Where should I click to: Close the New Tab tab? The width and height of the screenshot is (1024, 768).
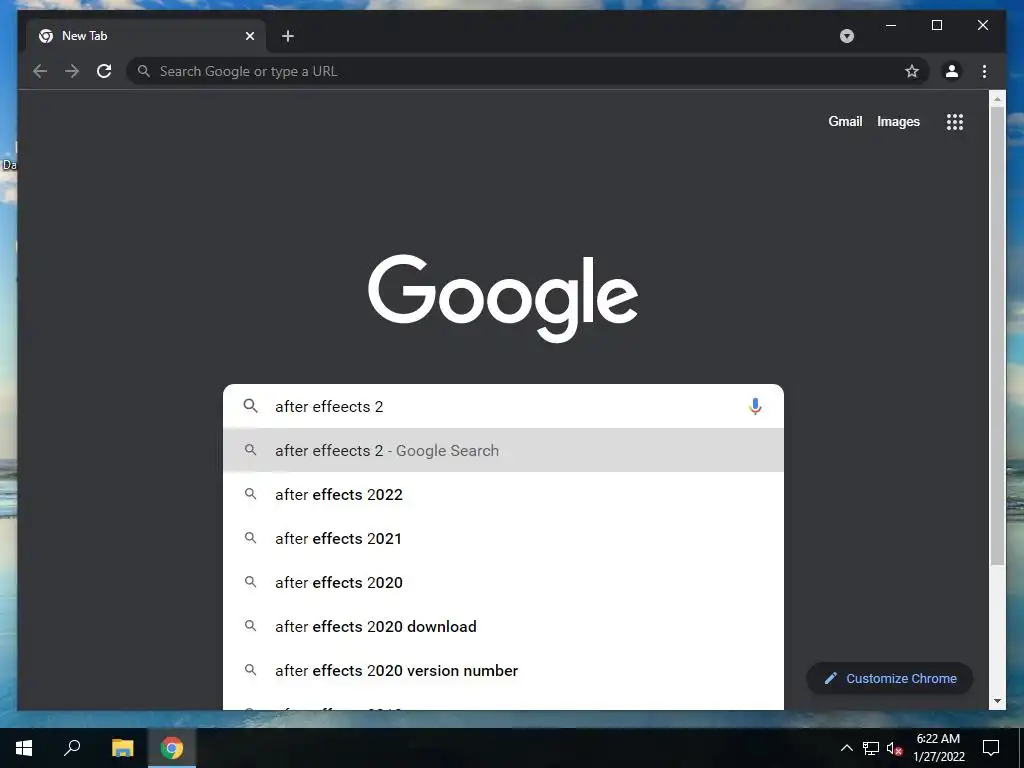(x=249, y=36)
